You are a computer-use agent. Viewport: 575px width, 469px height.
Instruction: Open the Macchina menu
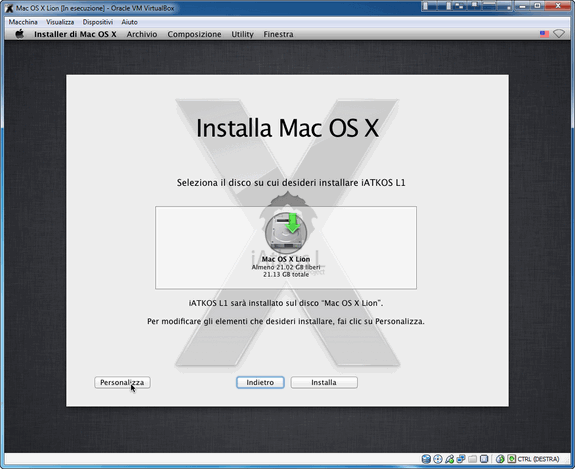point(23,22)
